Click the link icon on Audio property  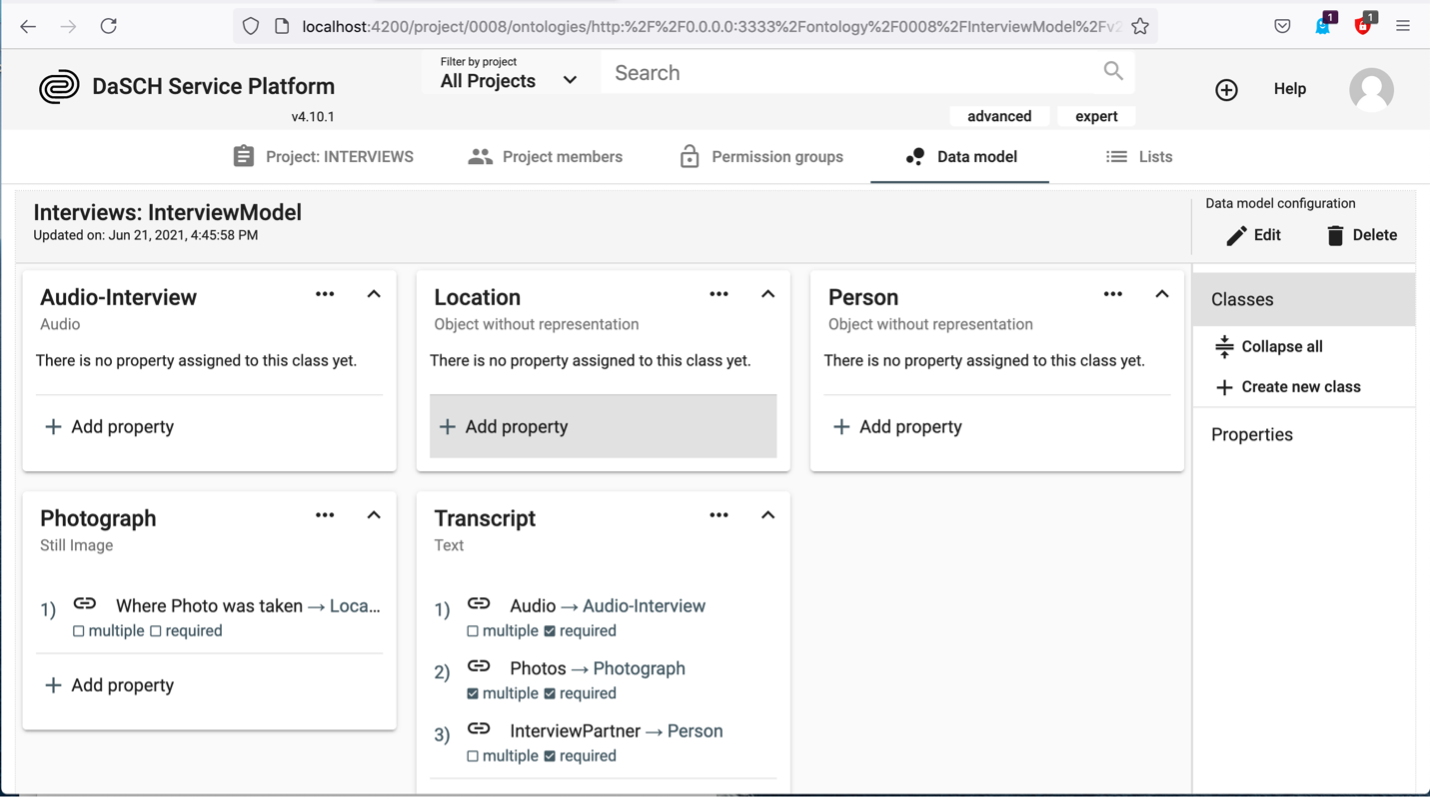coord(479,604)
